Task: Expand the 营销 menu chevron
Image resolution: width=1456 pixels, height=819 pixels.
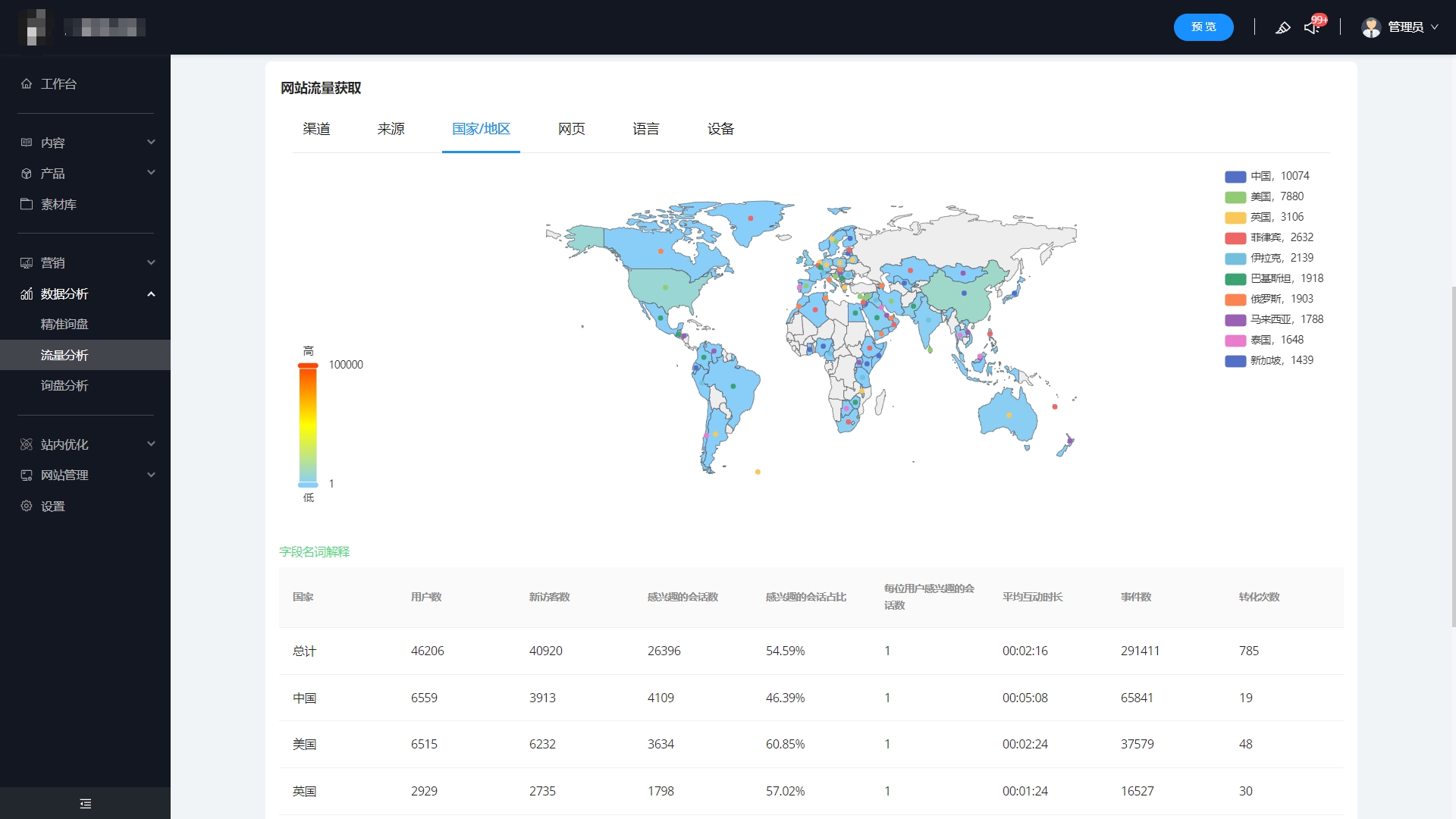Action: click(151, 262)
